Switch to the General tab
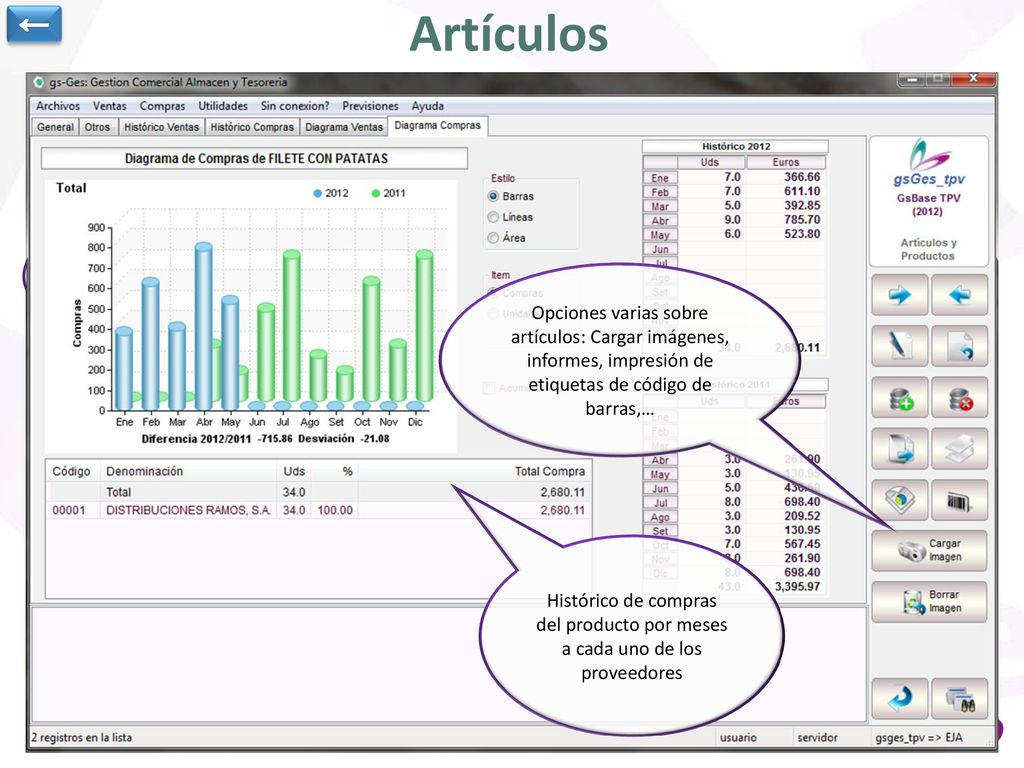Screen dimensions: 1024x768 click(x=55, y=127)
